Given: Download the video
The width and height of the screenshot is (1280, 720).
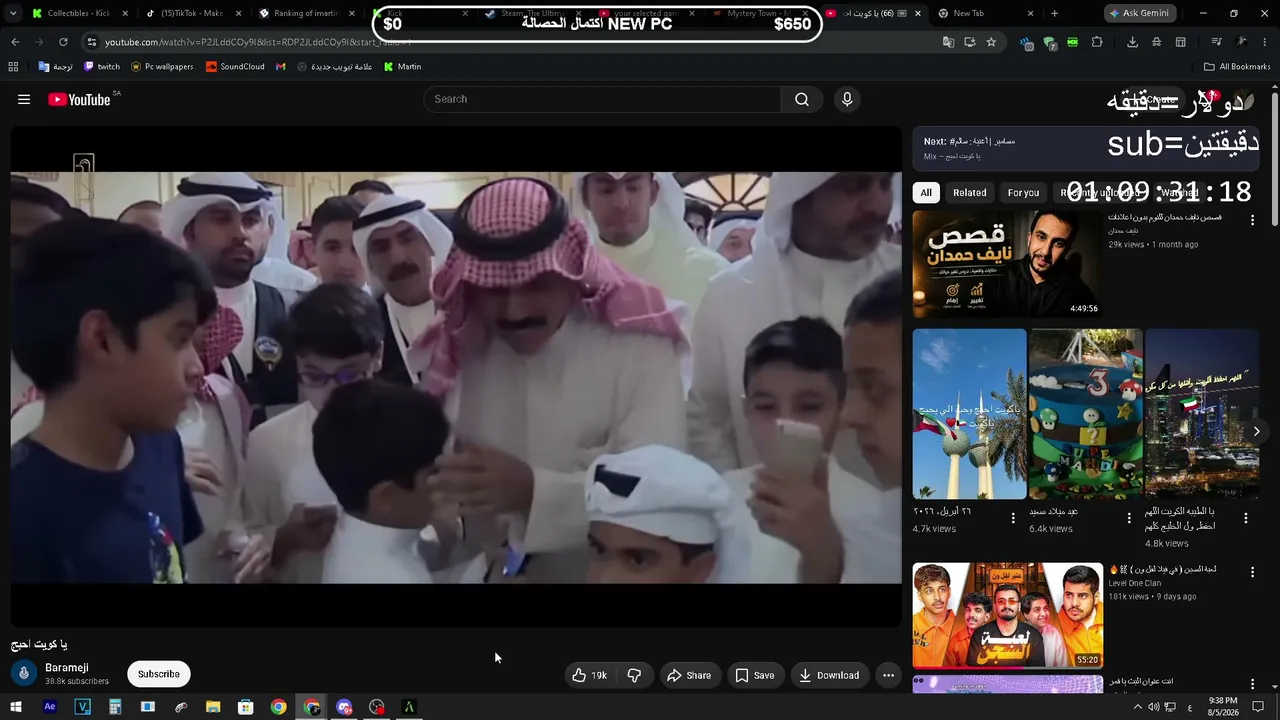Looking at the screenshot, I should pos(829,675).
